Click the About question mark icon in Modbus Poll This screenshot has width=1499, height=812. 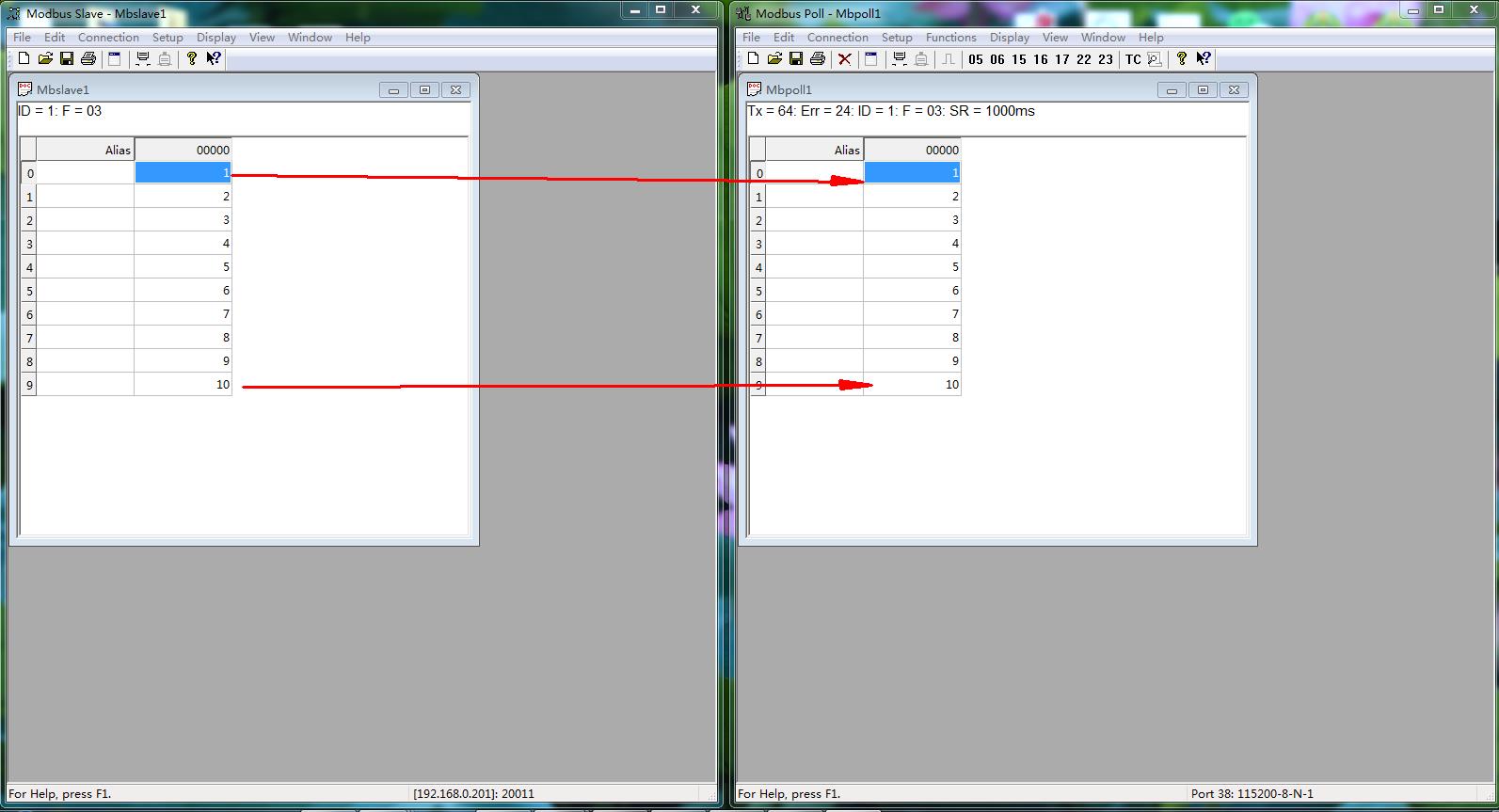[1181, 59]
